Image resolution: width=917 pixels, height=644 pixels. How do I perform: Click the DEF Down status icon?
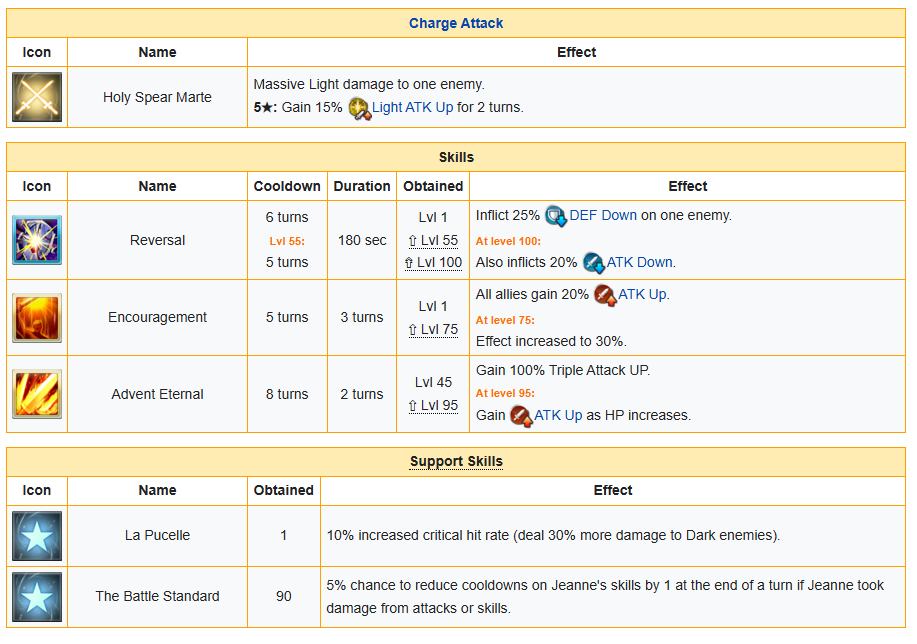pyautogui.click(x=556, y=216)
